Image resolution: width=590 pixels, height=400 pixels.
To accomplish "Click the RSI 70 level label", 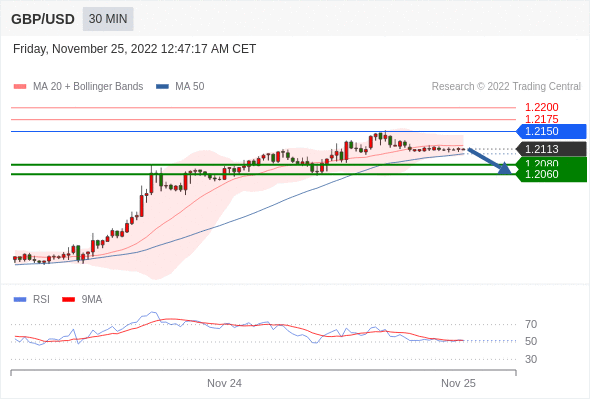I will click(x=531, y=324).
